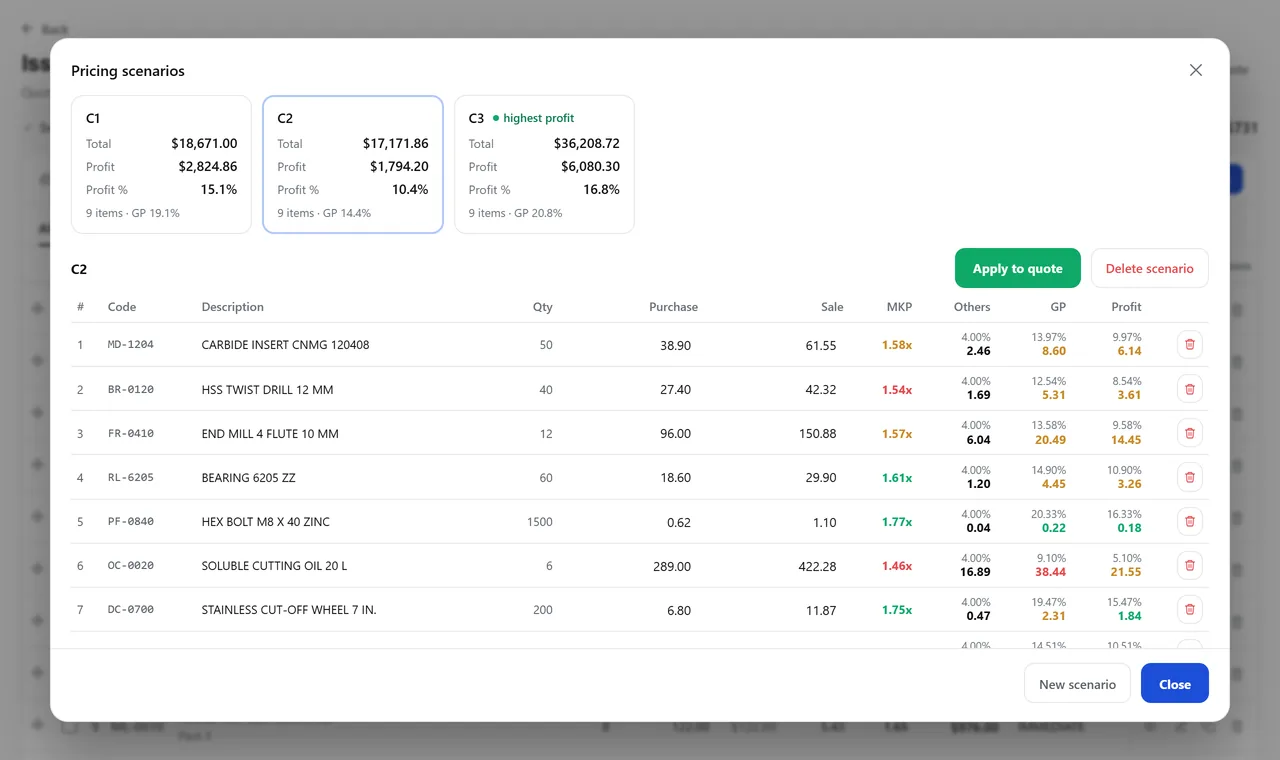The height and width of the screenshot is (760, 1280).
Task: Click the Profit column header
Action: [x=1126, y=307]
